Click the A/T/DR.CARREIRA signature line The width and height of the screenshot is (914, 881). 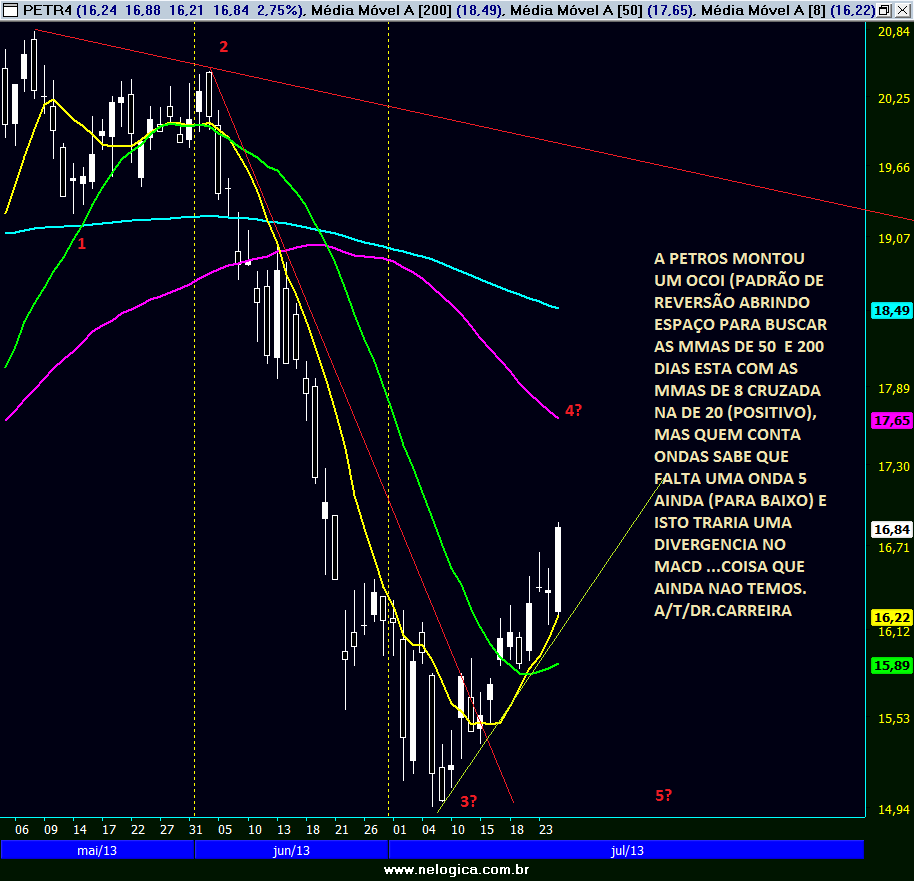723,610
